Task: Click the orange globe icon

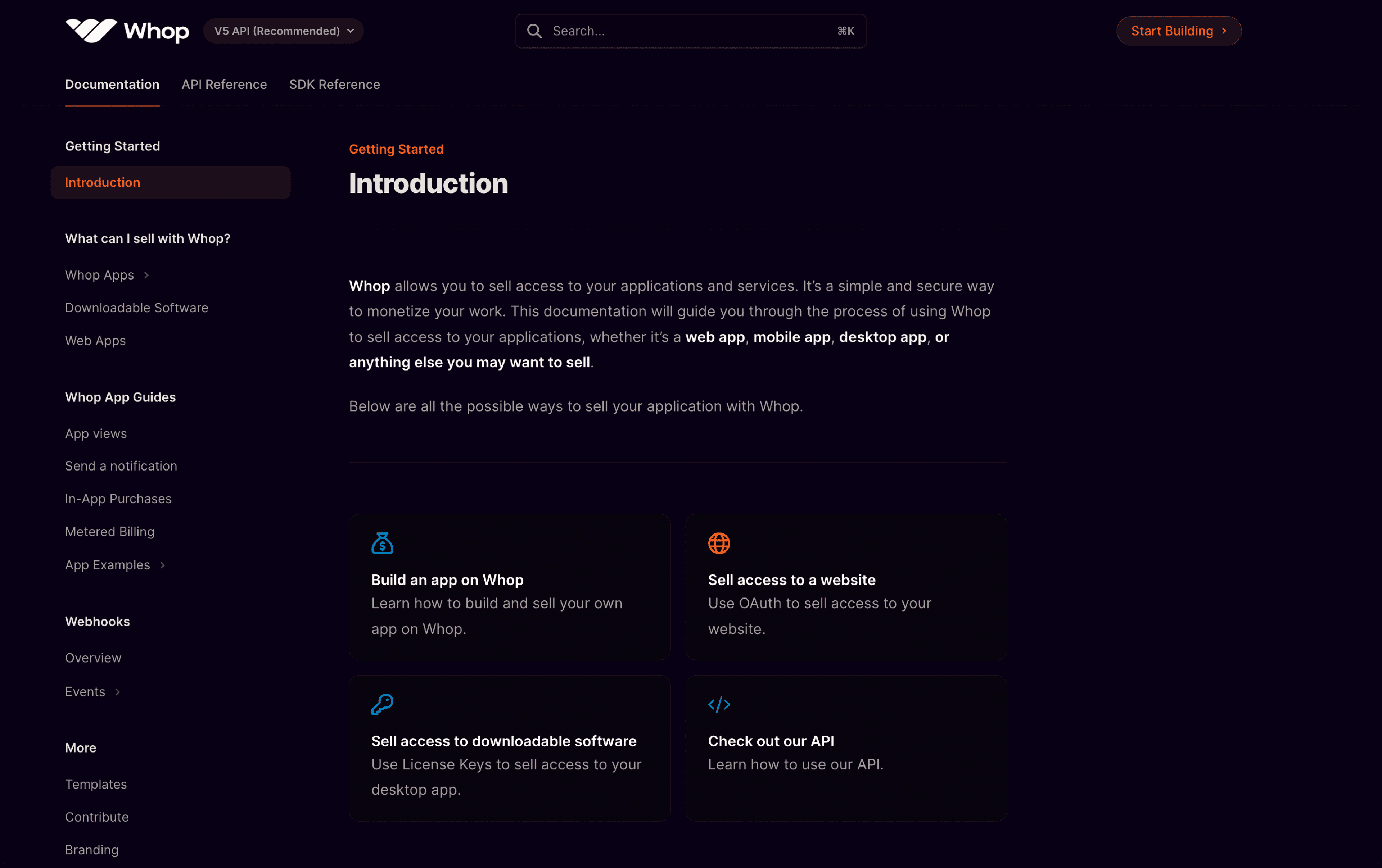Action: (x=719, y=543)
